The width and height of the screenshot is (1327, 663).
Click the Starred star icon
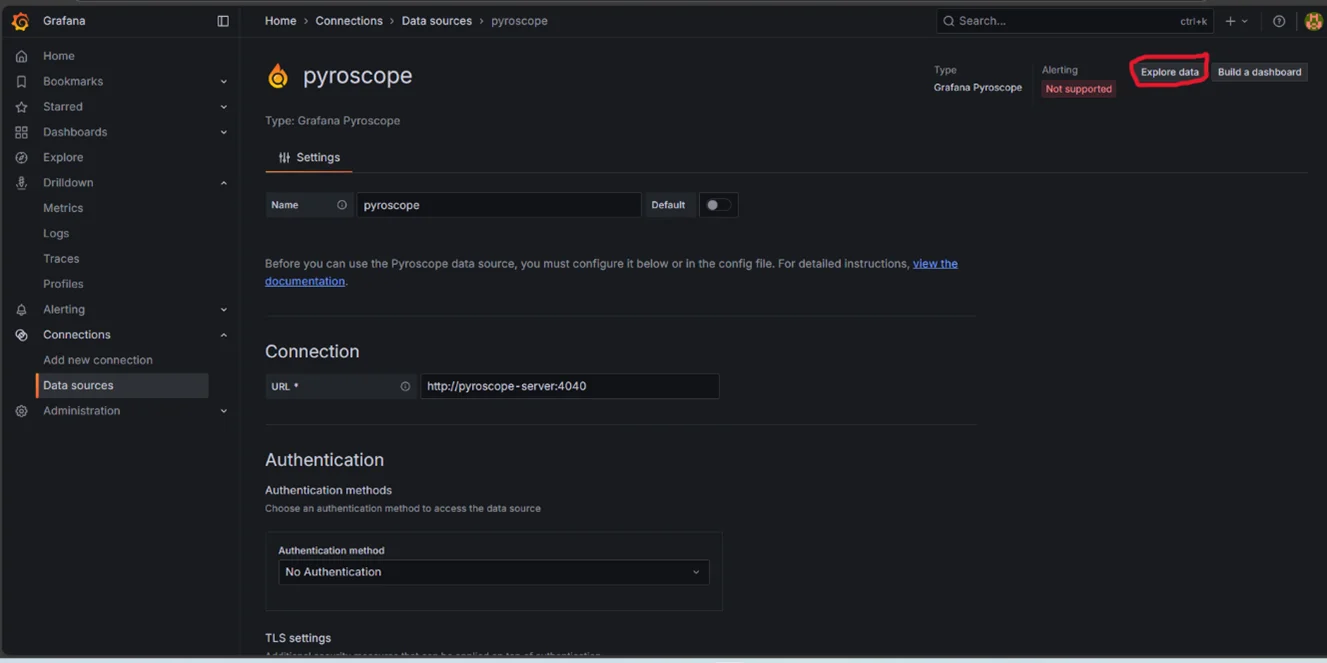pyautogui.click(x=21, y=107)
